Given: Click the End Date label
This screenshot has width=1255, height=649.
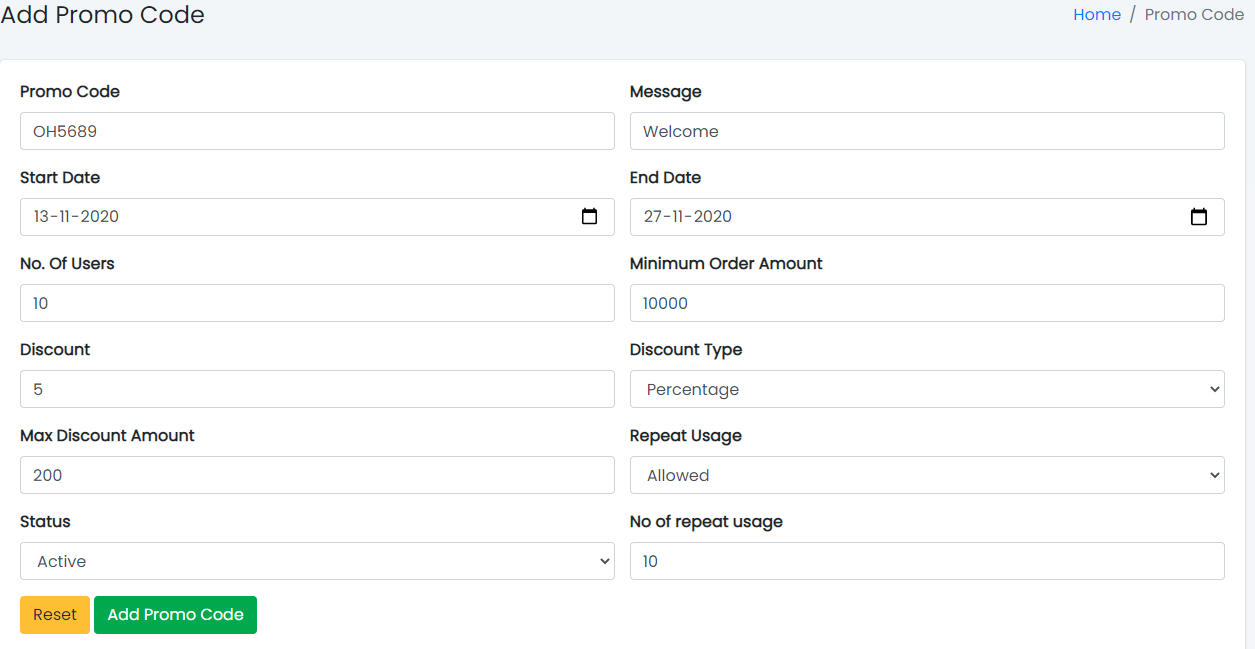Looking at the screenshot, I should 666,178.
